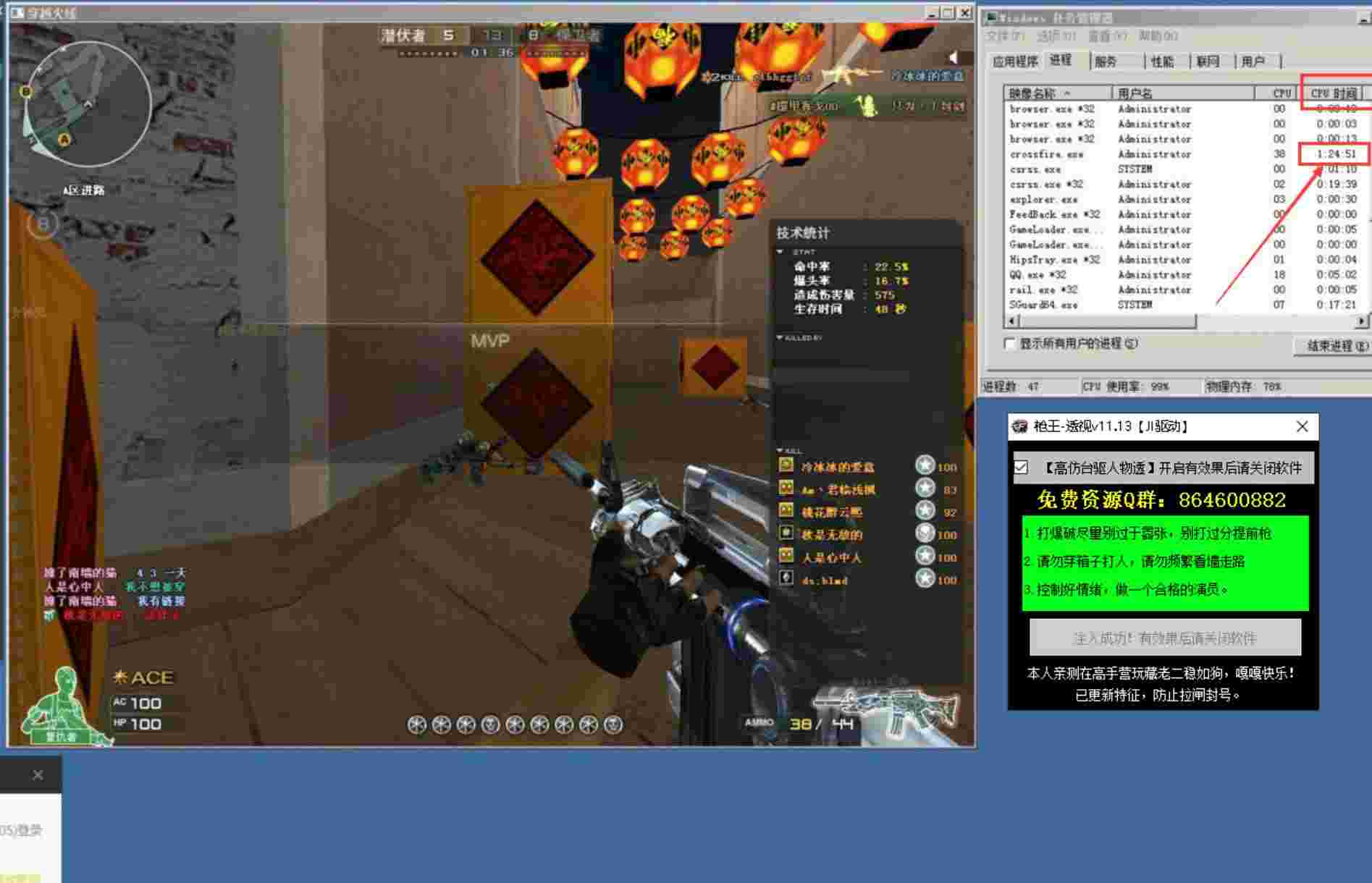Viewport: 1372px width, 883px height.
Task: Click the 爆头率 16.7% stat line
Action: click(851, 280)
